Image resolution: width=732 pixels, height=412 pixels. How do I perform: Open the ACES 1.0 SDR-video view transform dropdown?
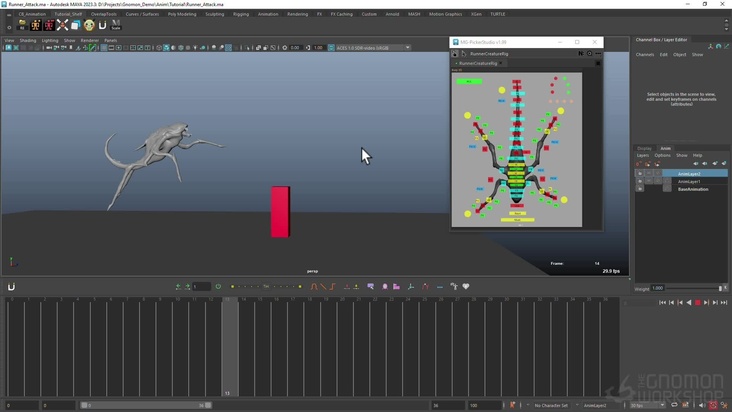click(370, 47)
